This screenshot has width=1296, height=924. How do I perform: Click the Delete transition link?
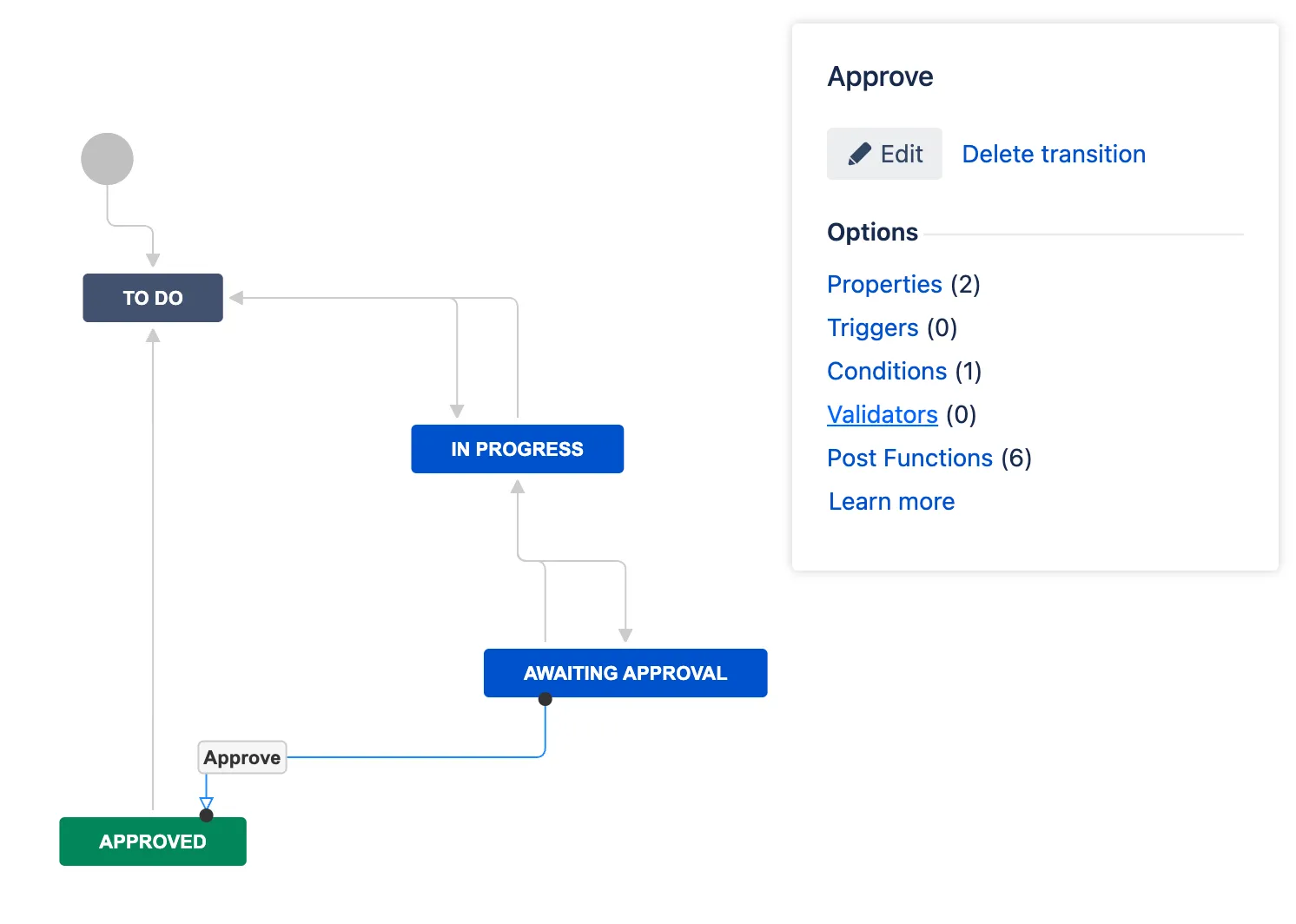[1054, 155]
